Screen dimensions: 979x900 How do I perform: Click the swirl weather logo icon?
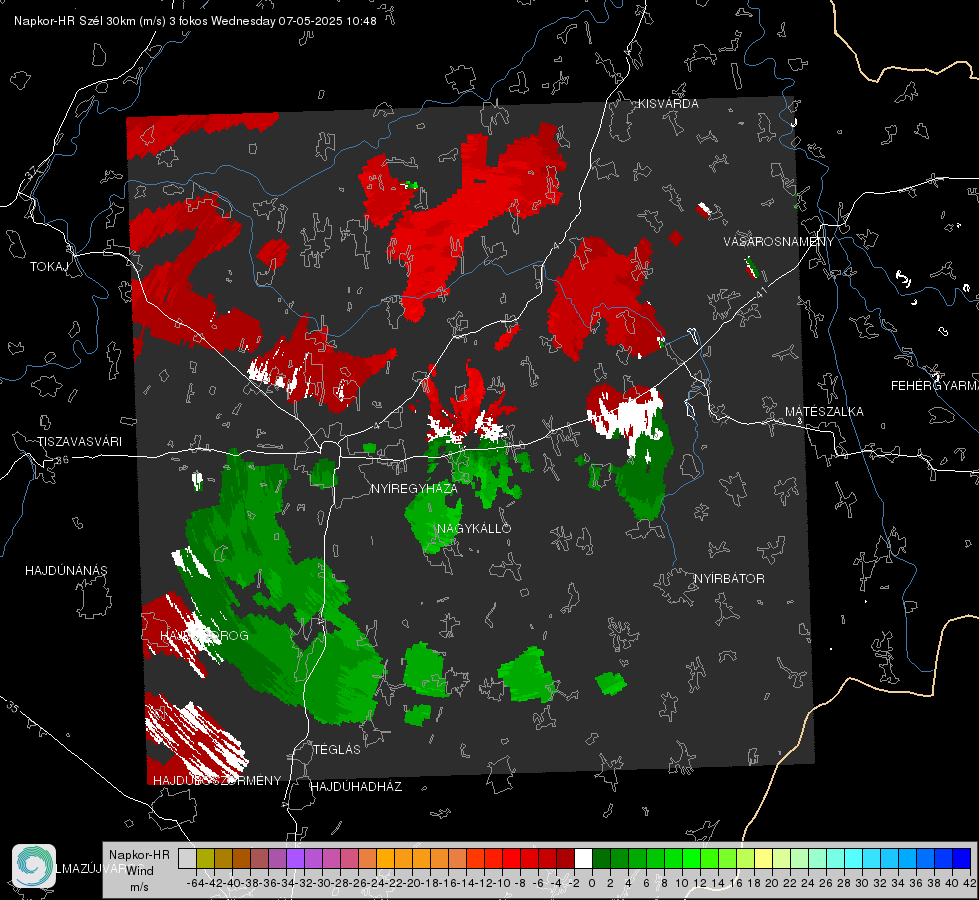tap(34, 866)
